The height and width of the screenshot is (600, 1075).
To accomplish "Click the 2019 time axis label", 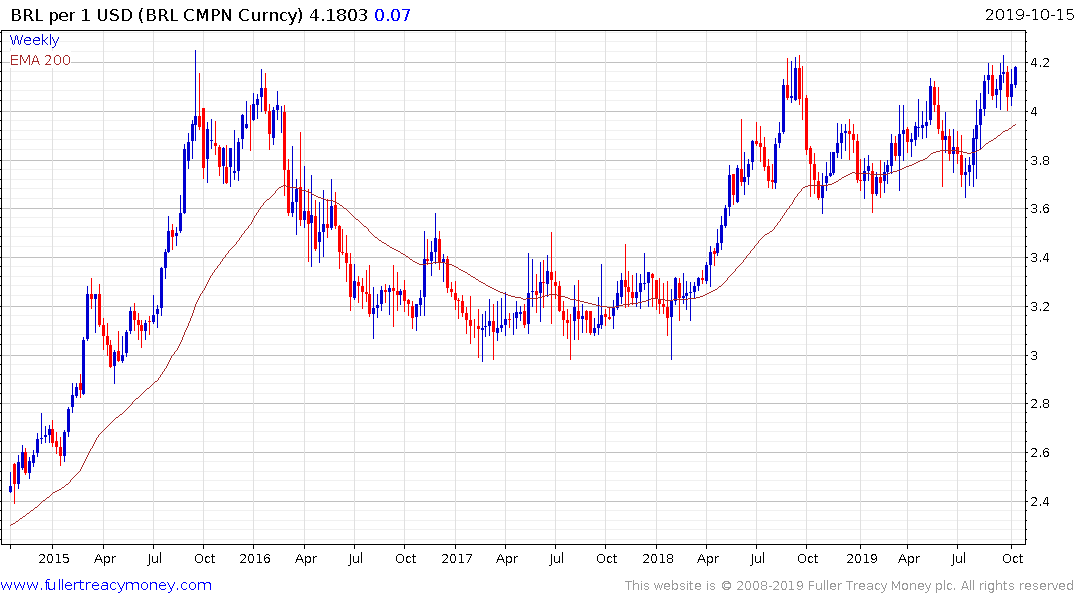I will 862,558.
